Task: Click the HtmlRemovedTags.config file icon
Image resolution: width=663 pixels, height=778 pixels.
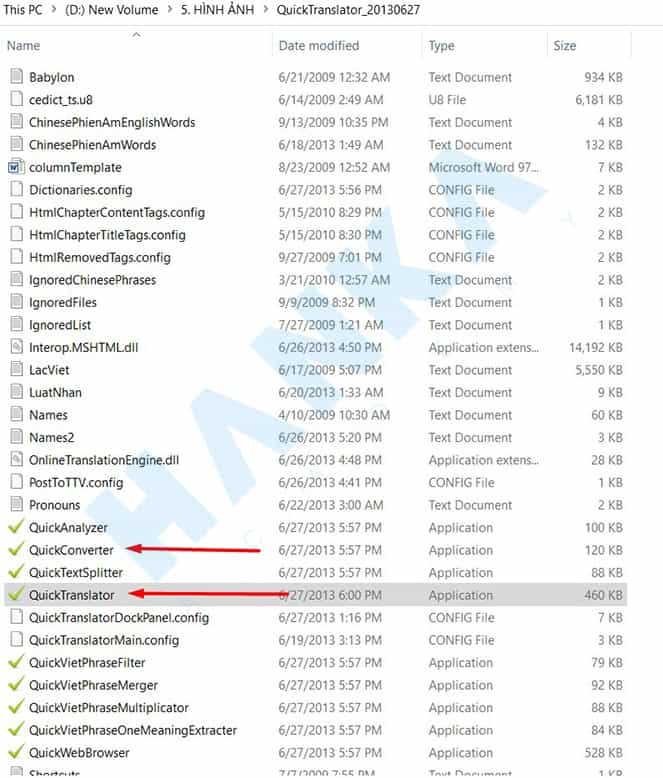Action: coord(16,257)
